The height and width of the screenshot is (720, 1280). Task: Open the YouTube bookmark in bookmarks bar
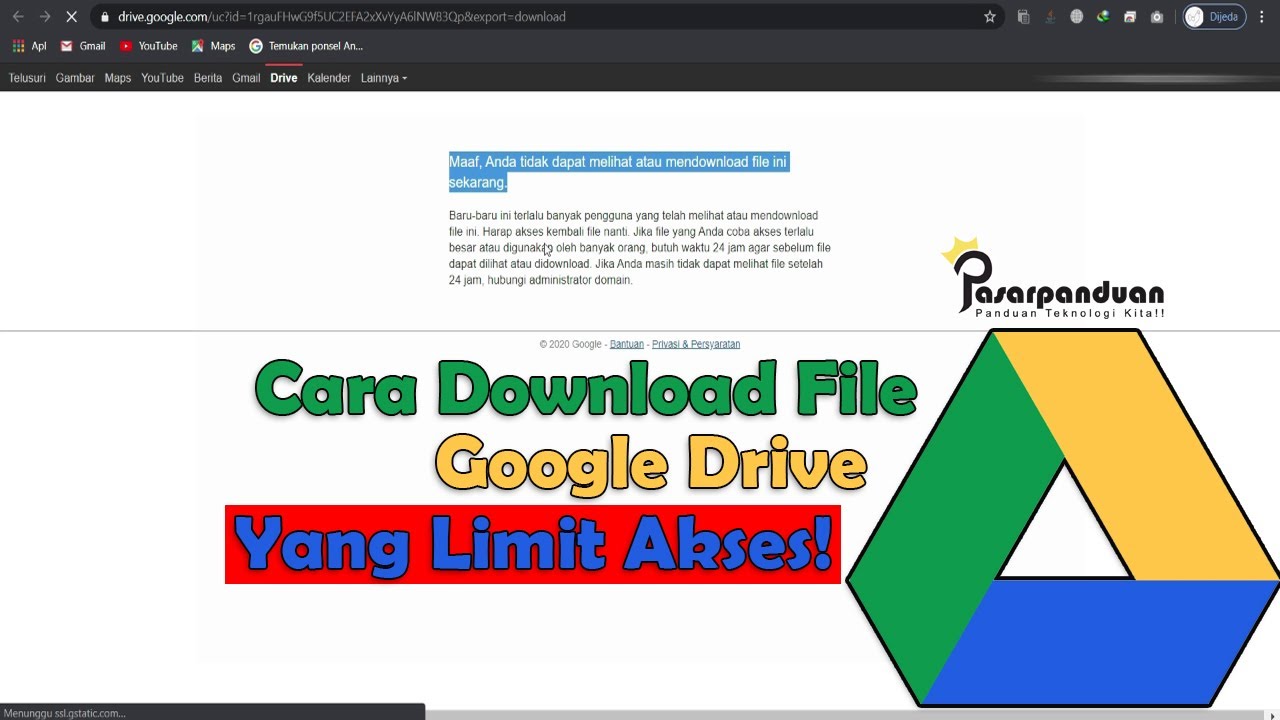coord(148,46)
